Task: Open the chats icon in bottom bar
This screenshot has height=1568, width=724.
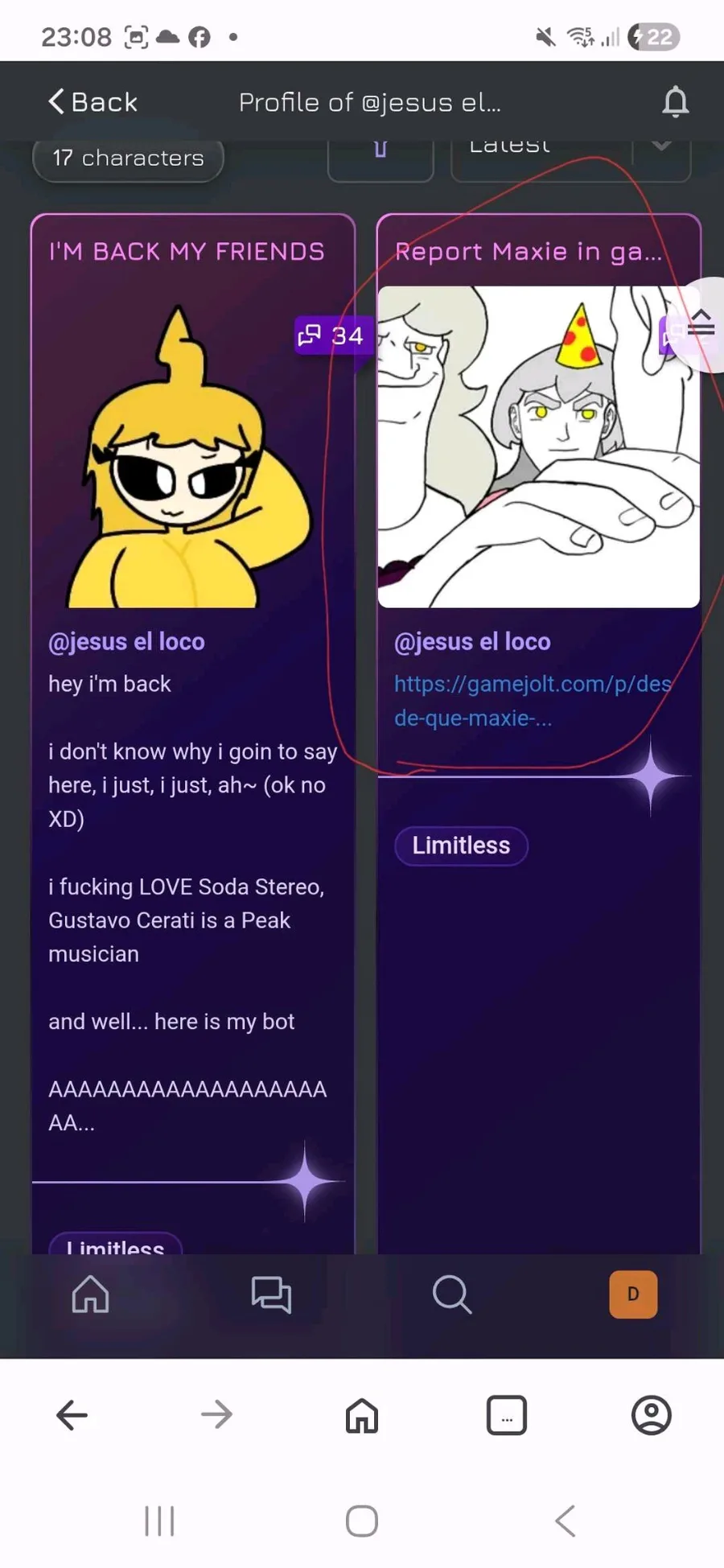Action: pos(271,1294)
